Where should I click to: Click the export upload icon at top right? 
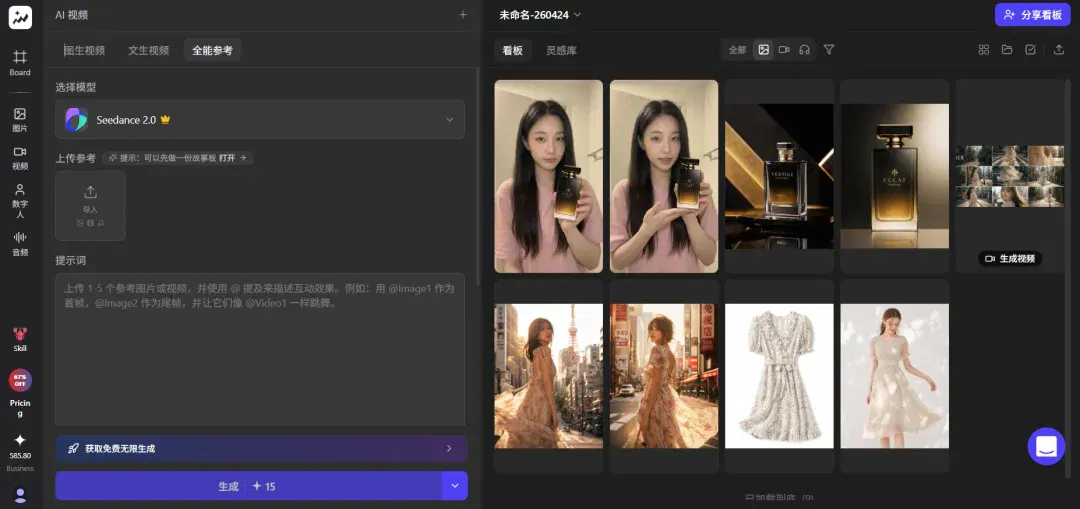click(x=1059, y=50)
